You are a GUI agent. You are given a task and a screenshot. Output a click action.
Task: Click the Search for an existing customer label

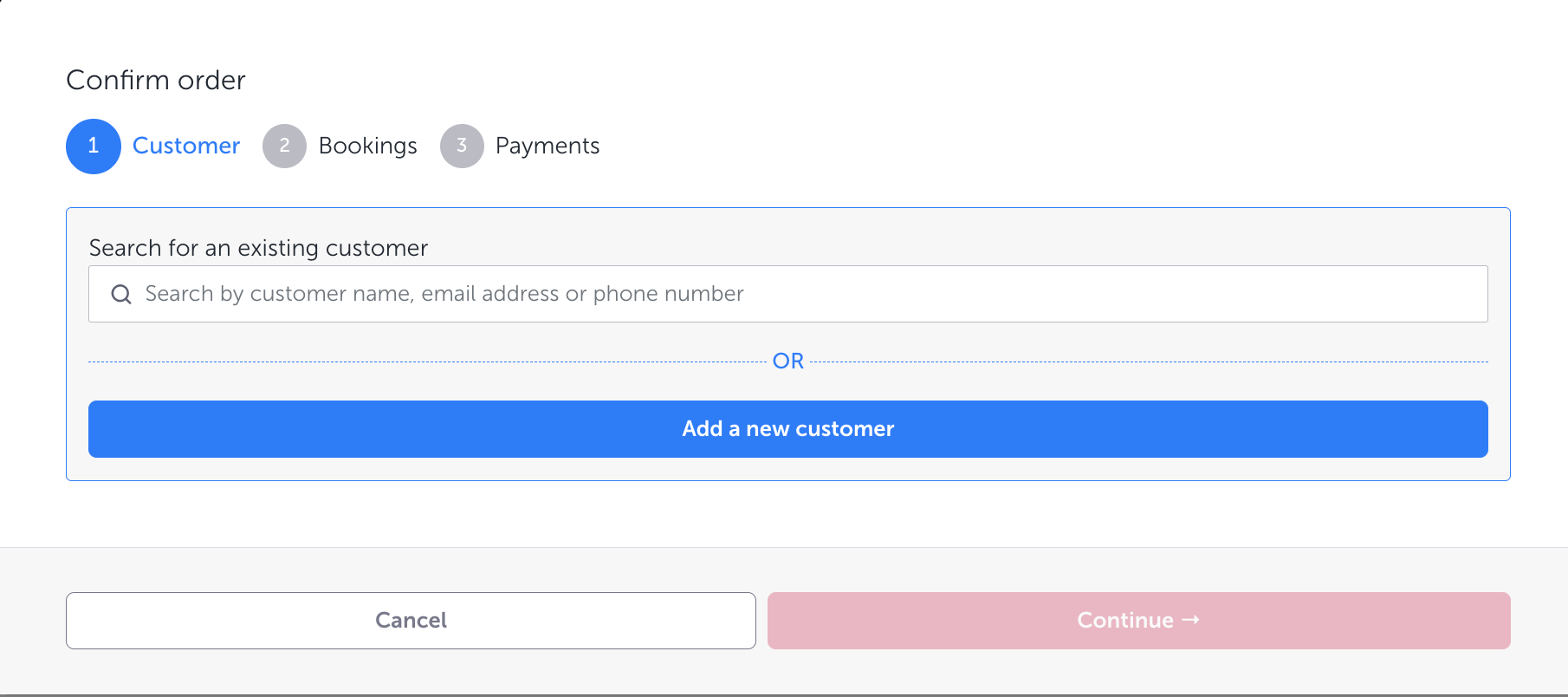pos(258,248)
